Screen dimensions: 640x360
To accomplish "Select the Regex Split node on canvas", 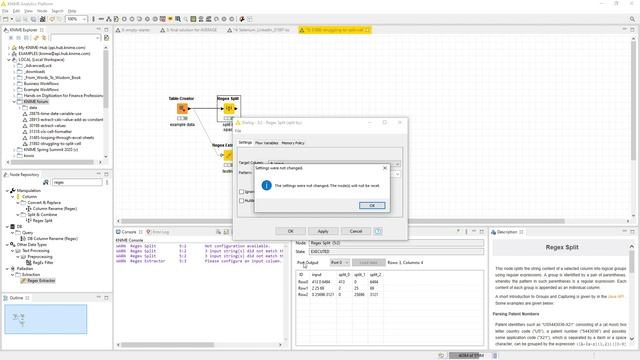I will [229, 109].
